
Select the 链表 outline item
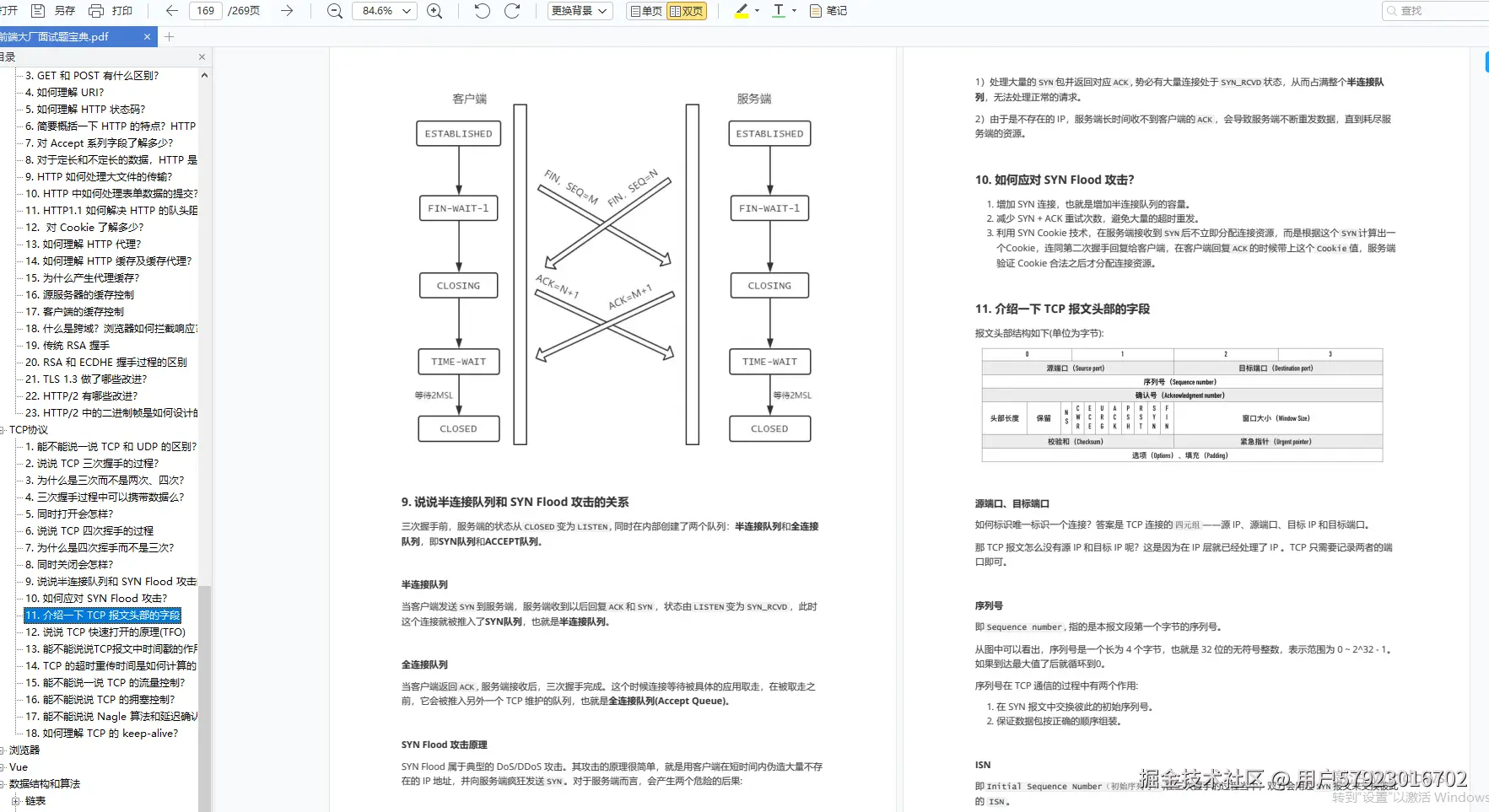coord(35,801)
